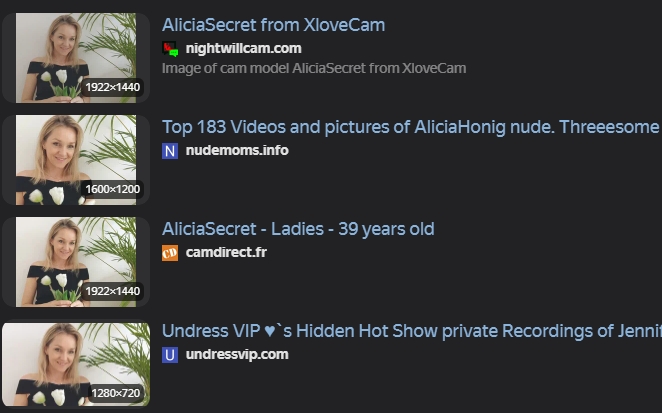
Task: Click the 1600×1200 size badge
Action: (112, 189)
